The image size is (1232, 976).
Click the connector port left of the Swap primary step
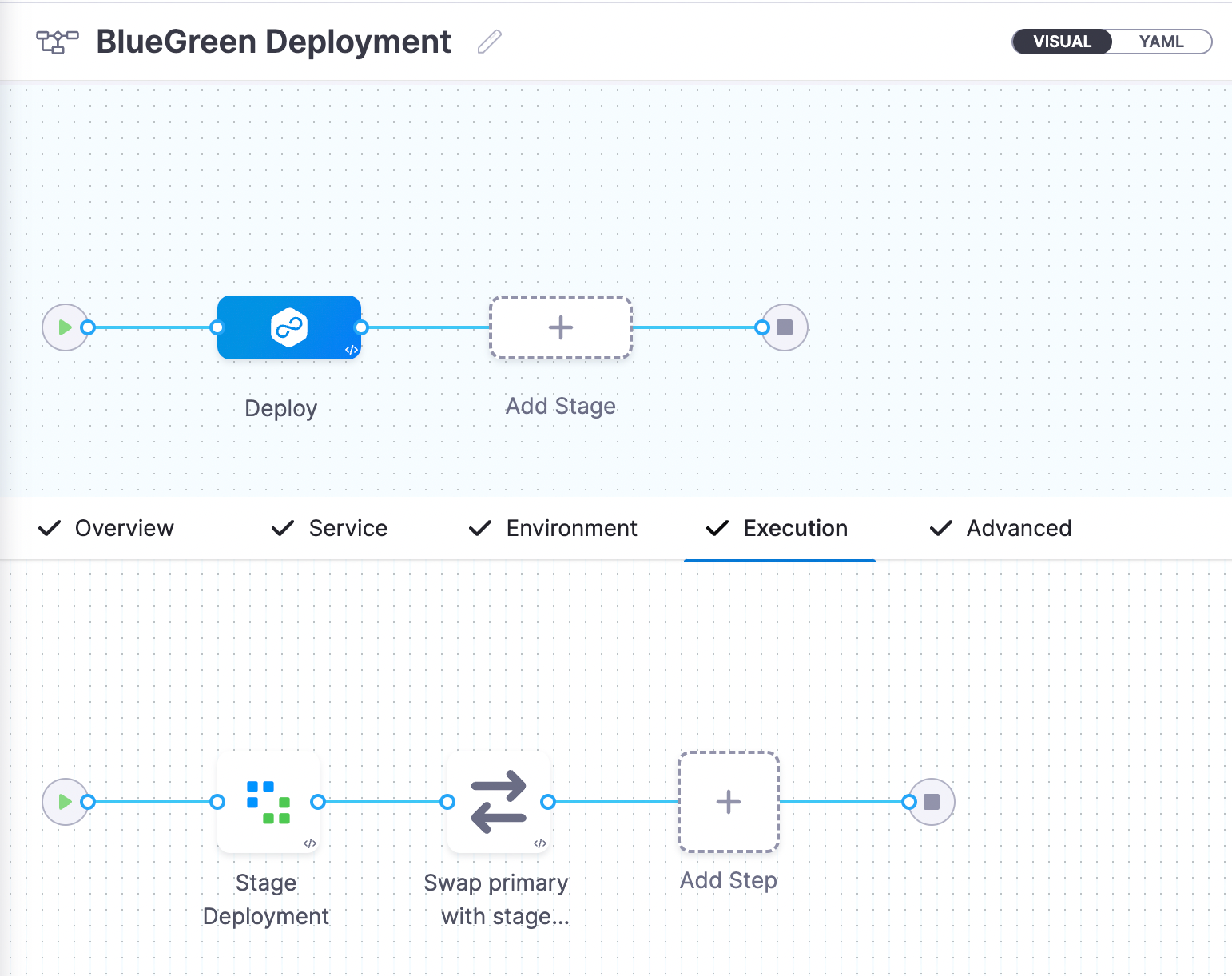(x=447, y=802)
